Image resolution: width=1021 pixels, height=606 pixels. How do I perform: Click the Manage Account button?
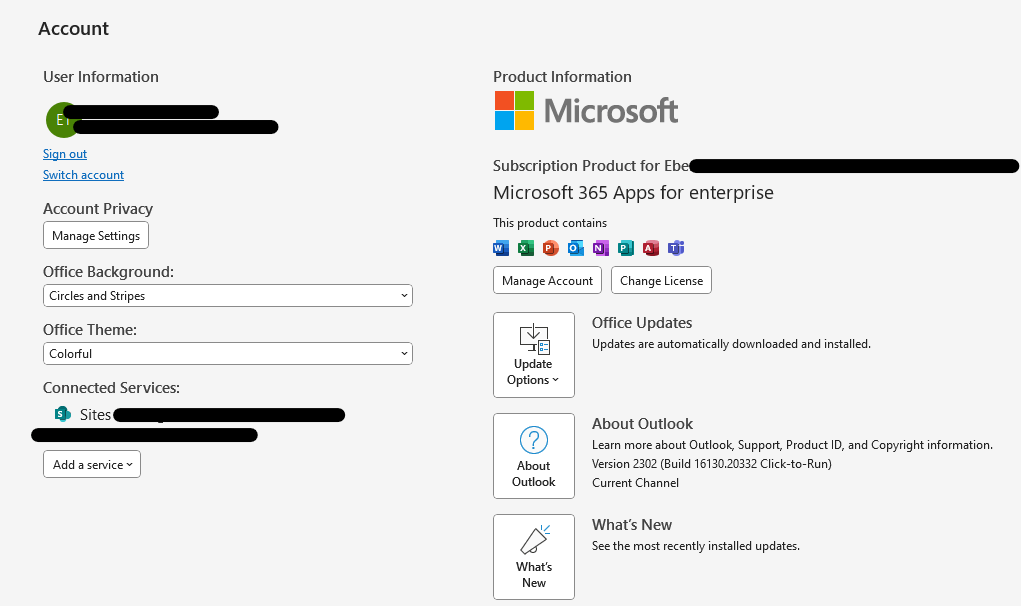547,281
